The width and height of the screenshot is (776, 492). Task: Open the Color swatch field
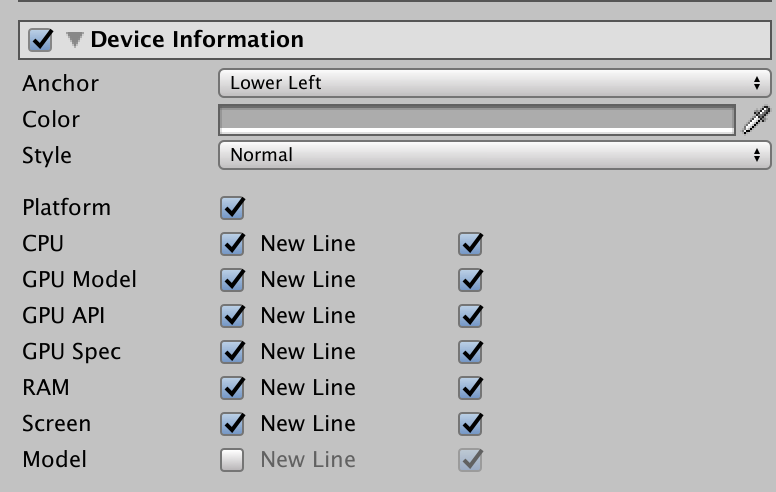click(477, 119)
